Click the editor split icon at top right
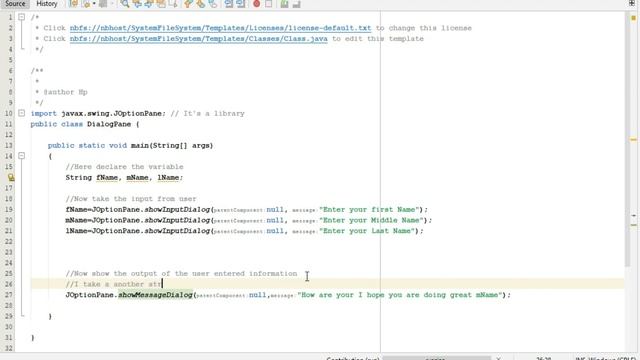Image resolution: width=640 pixels, height=360 pixels. pos(632,3)
